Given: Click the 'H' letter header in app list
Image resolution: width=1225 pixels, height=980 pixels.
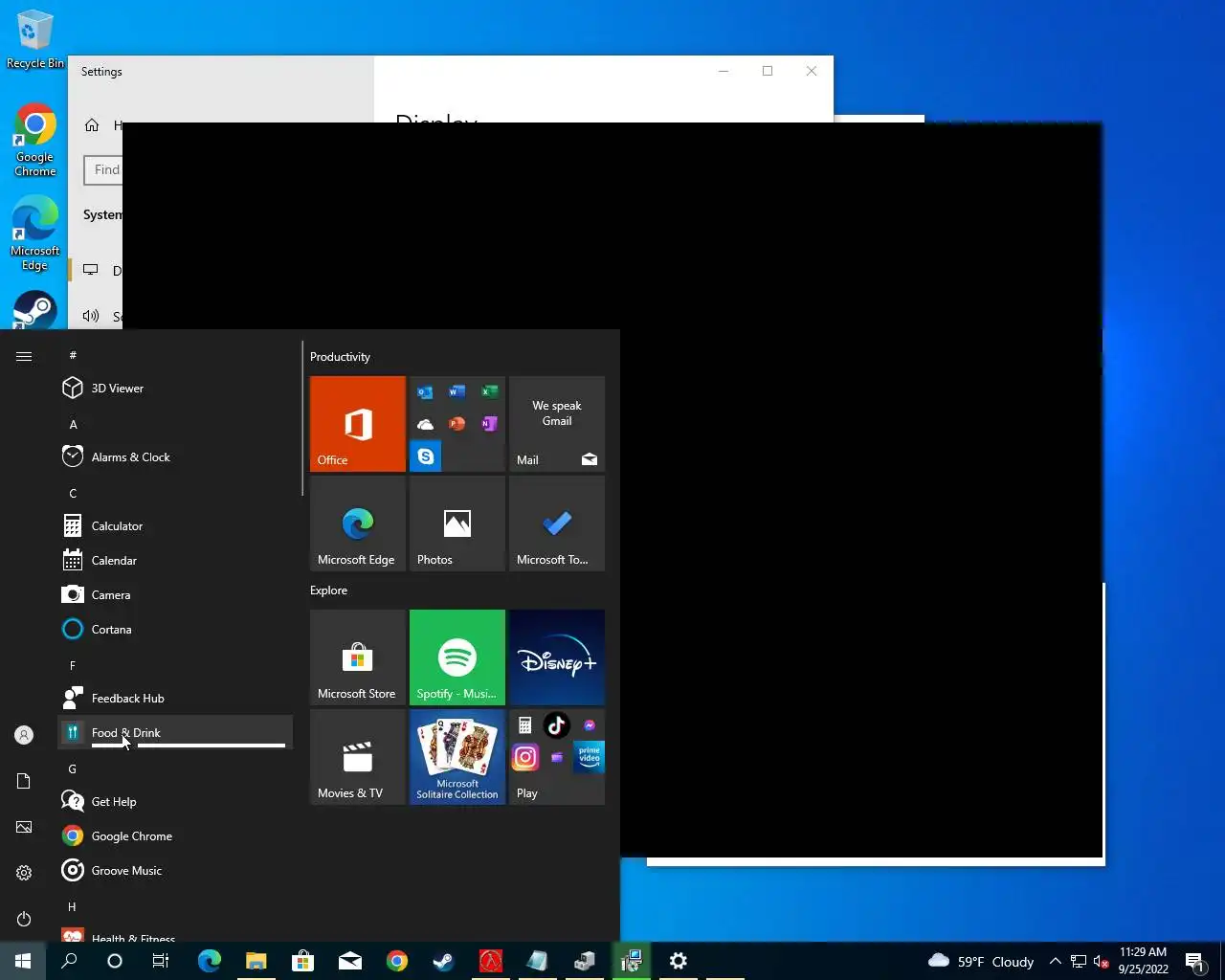Looking at the screenshot, I should point(73,906).
